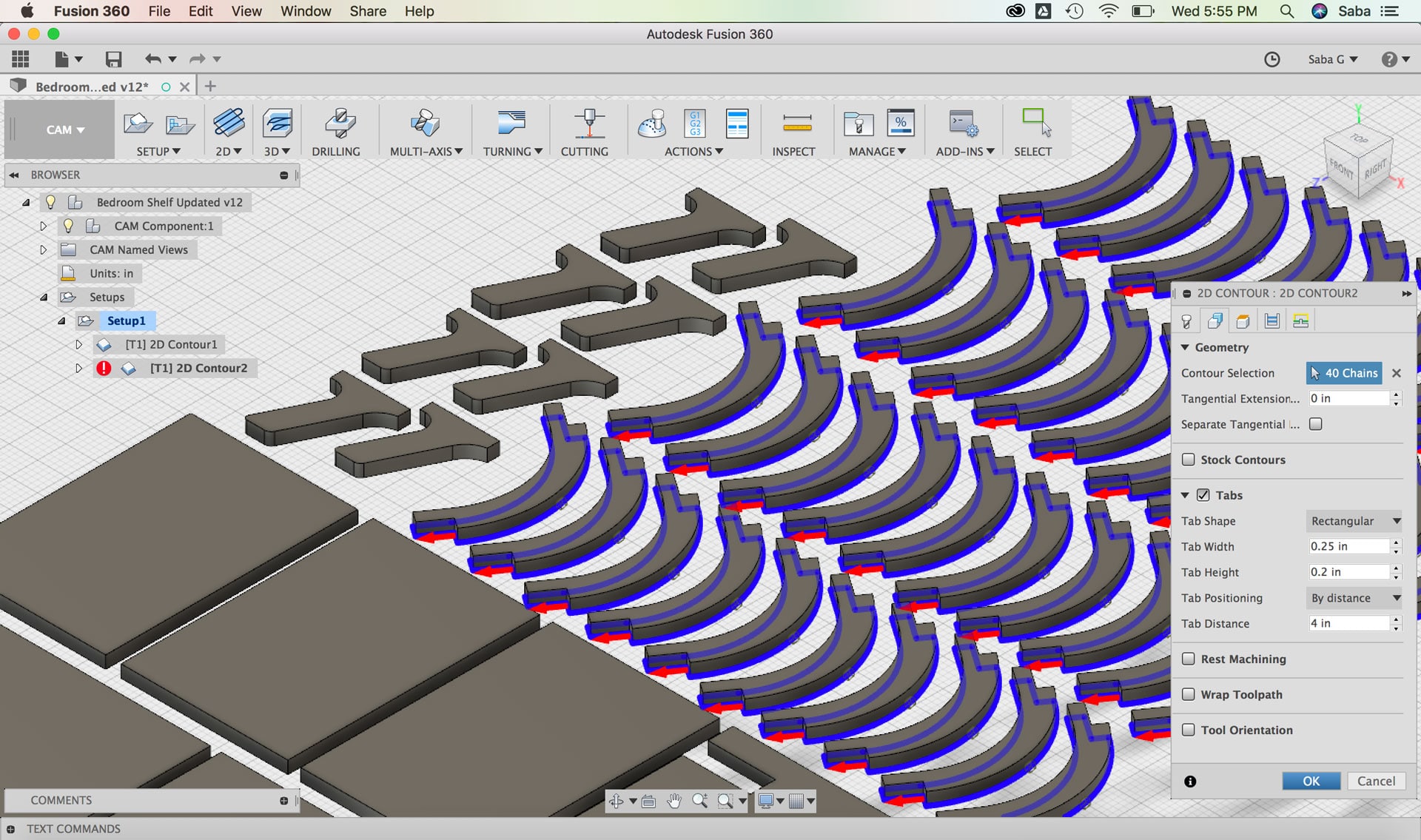Click the Tab Width input field
Image resolution: width=1421 pixels, height=840 pixels.
click(x=1348, y=546)
